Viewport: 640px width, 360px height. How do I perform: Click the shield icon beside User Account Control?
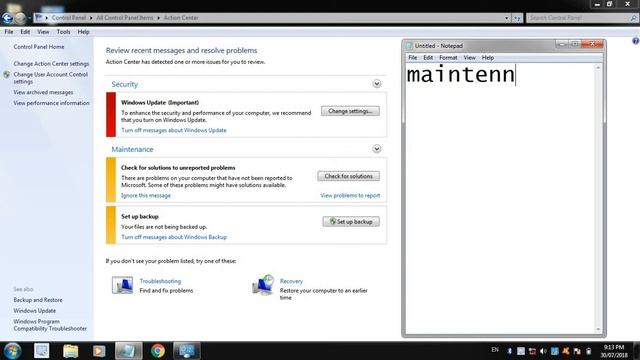[7, 75]
